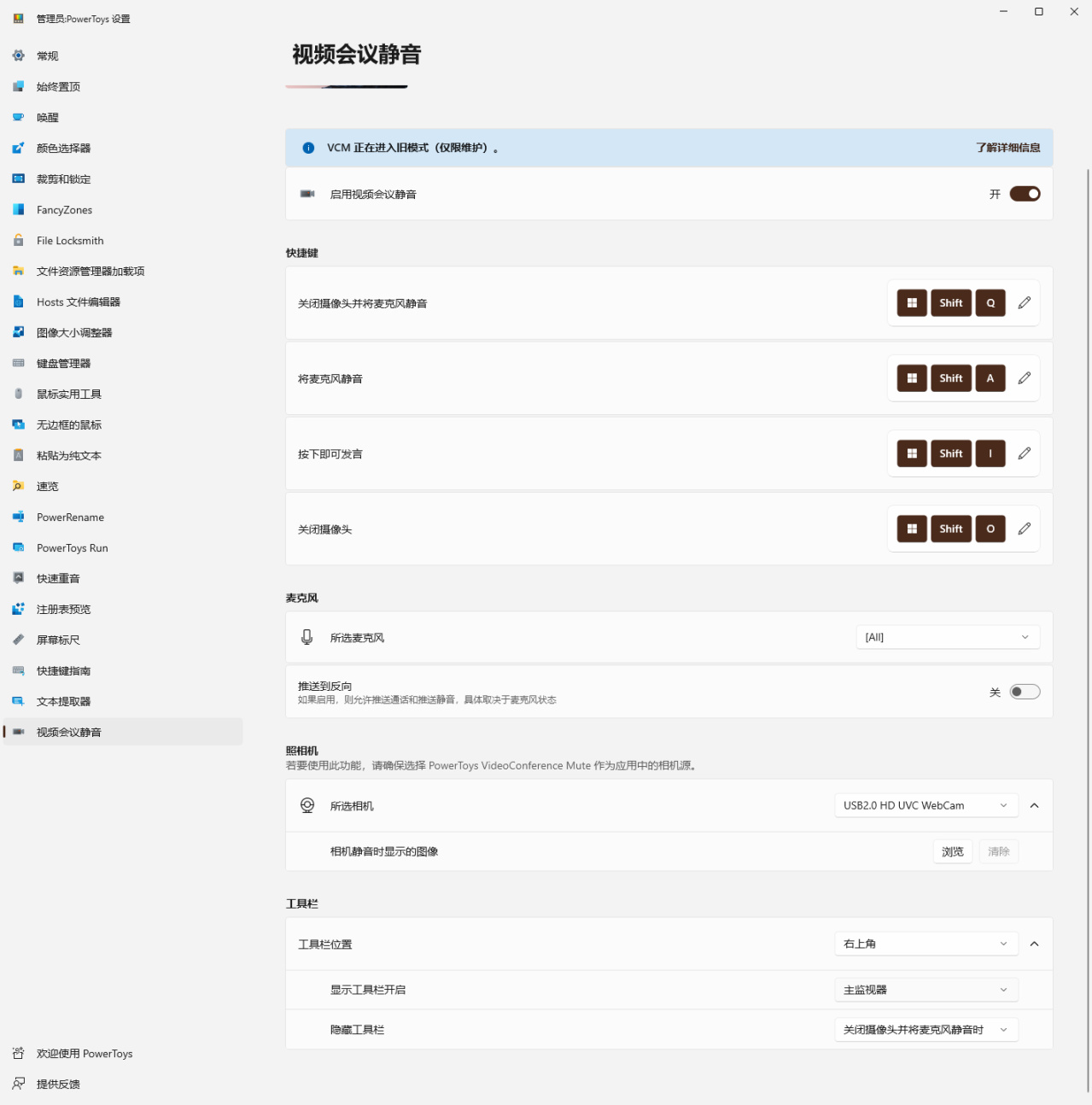This screenshot has width=1092, height=1105.
Task: Click the 粘贴为纯文本 icon
Action: click(x=19, y=455)
